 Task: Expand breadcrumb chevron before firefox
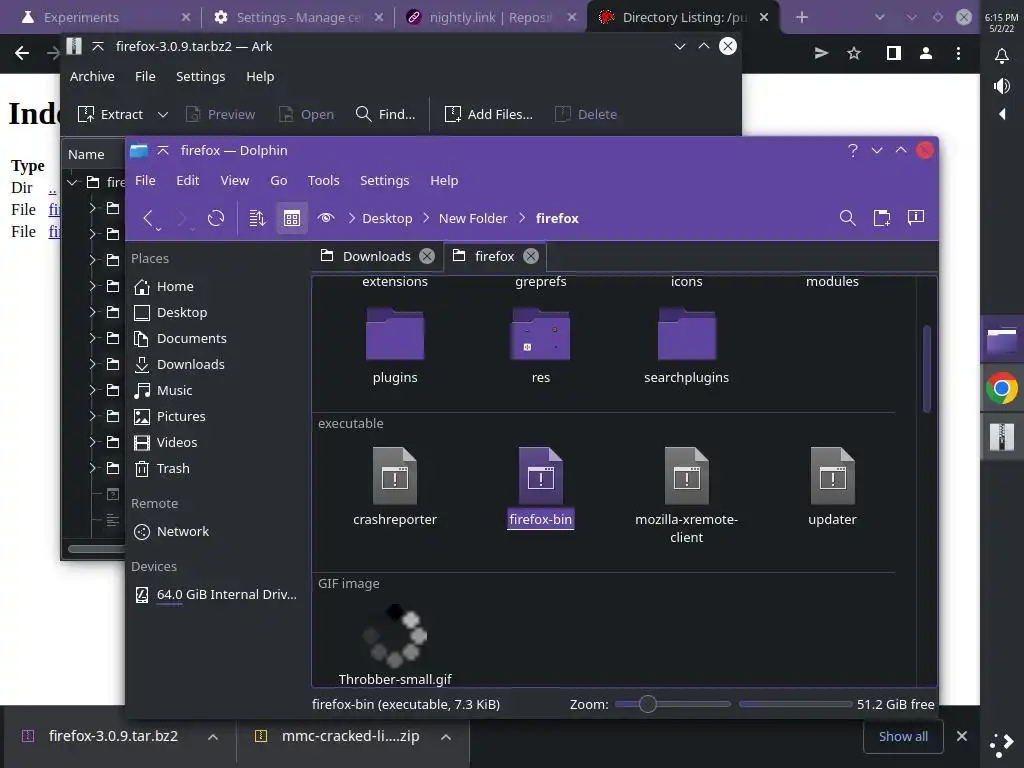[x=522, y=218]
